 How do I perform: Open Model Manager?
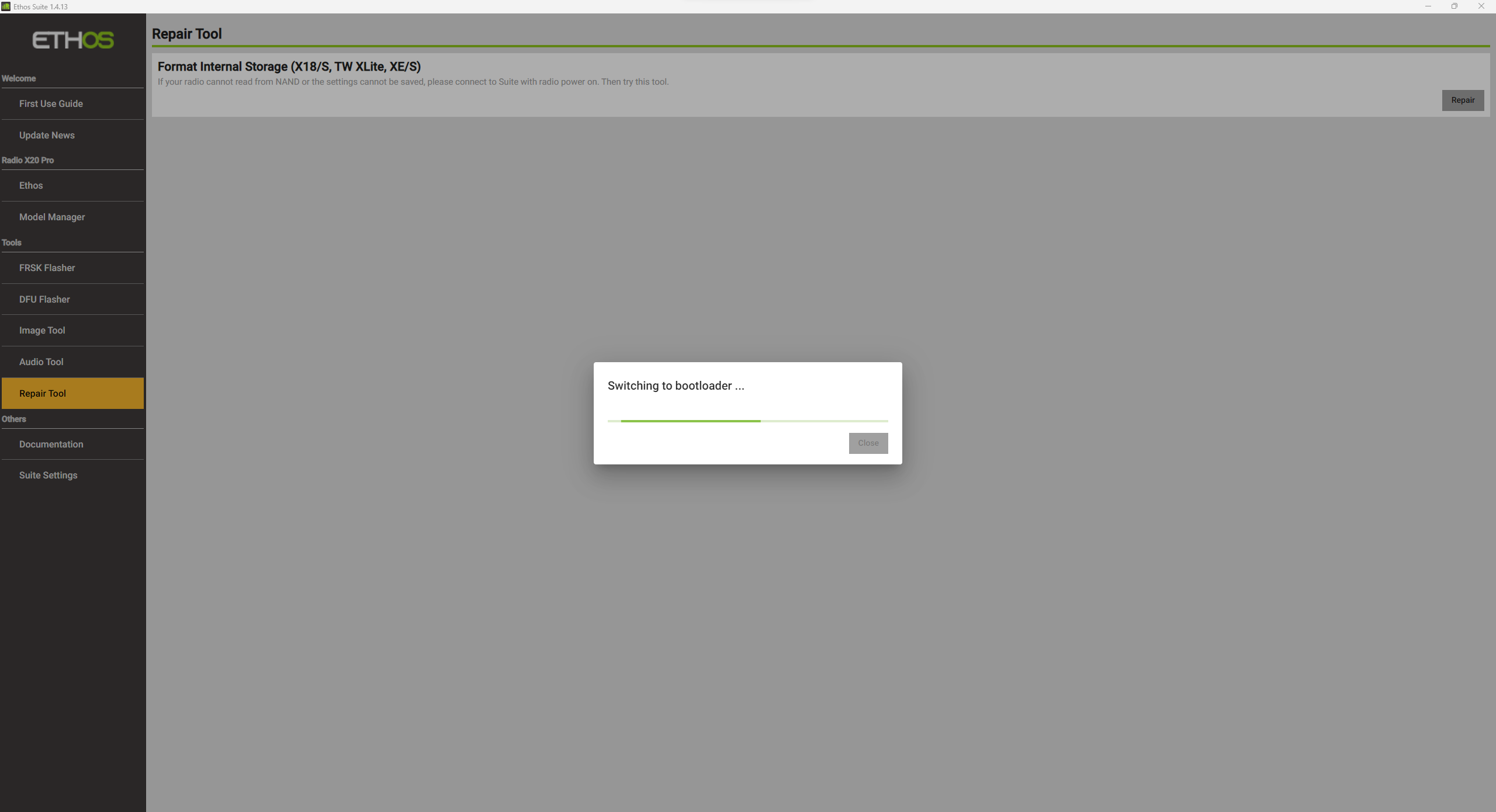52,217
